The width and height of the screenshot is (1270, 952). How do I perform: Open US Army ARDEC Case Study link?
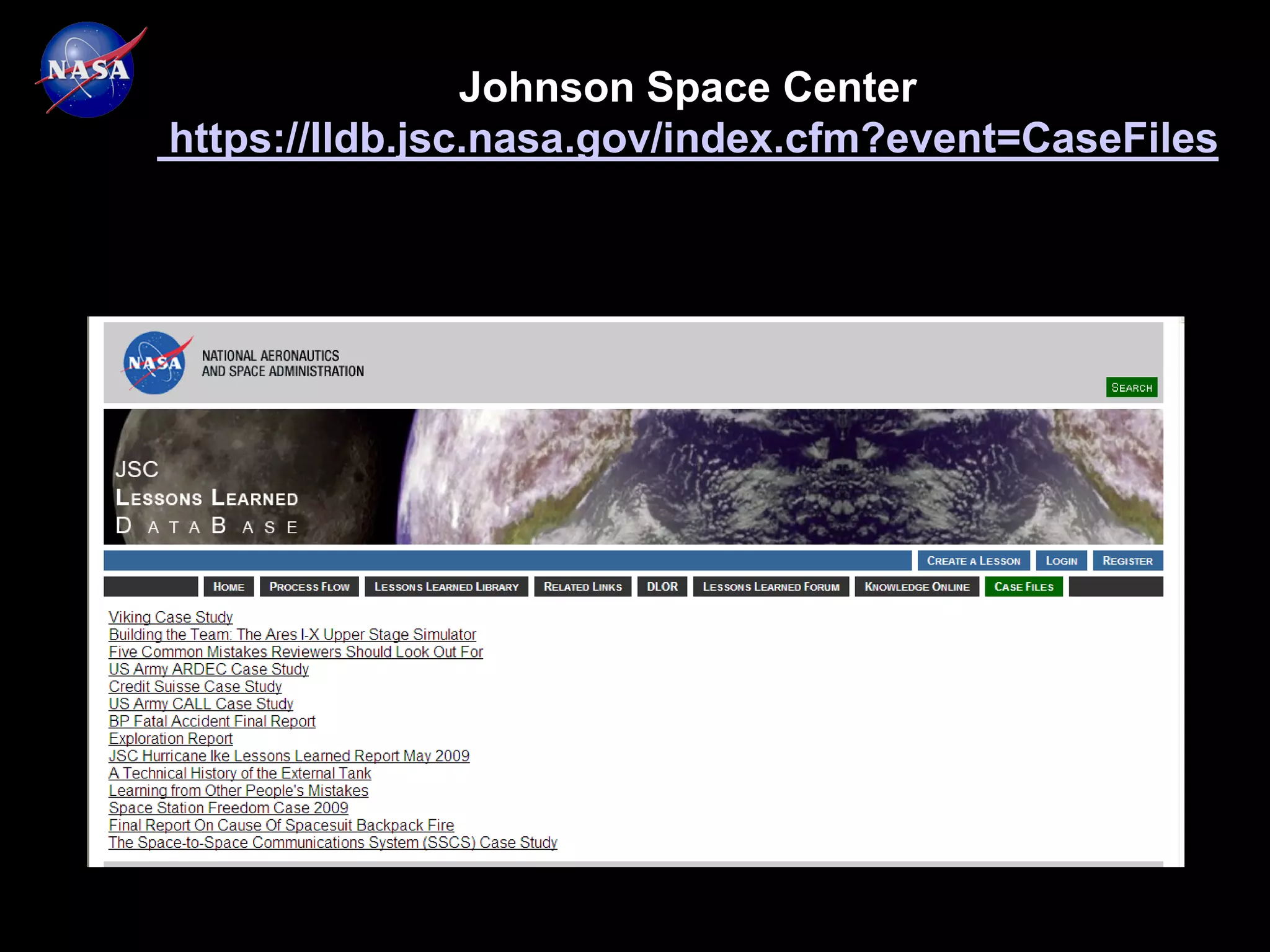pyautogui.click(x=208, y=669)
